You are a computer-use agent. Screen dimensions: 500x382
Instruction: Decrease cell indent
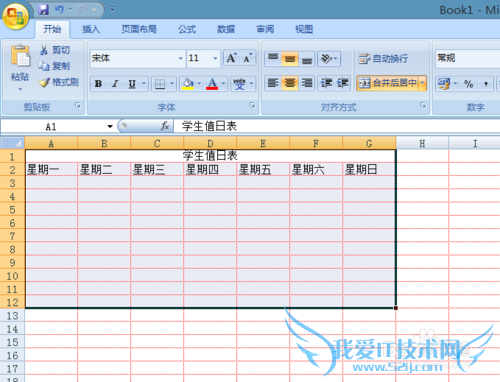click(x=326, y=83)
